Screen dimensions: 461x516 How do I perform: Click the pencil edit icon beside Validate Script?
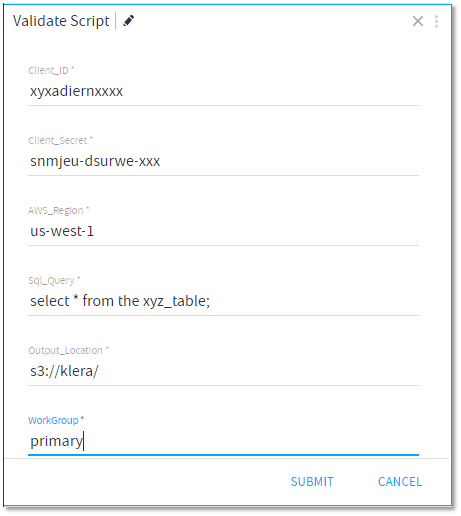point(129,21)
